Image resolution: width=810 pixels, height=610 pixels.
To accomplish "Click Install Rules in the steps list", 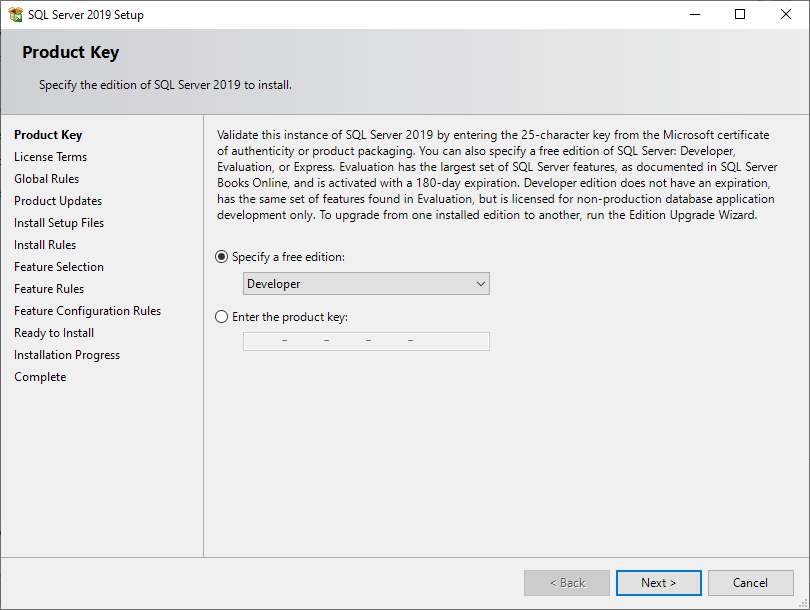I will [x=45, y=245].
